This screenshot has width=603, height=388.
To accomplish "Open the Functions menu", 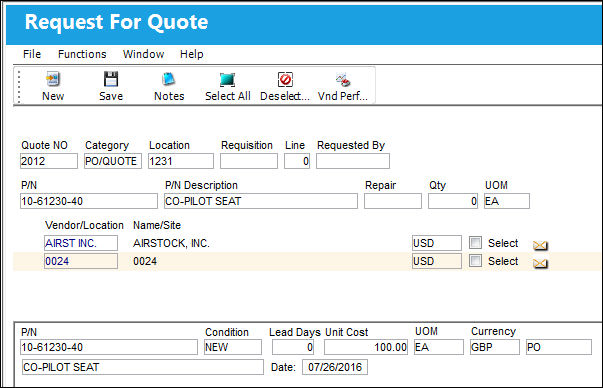I will [82, 54].
